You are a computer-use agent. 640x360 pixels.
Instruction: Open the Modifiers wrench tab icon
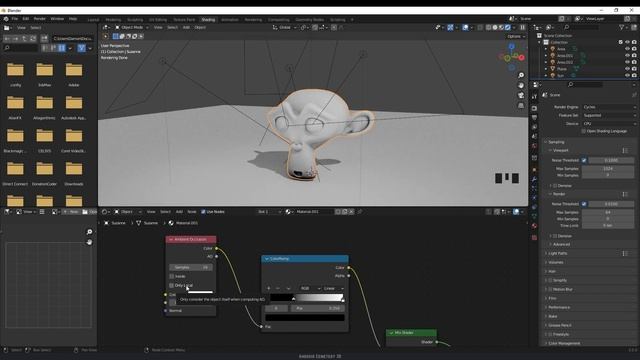534,179
